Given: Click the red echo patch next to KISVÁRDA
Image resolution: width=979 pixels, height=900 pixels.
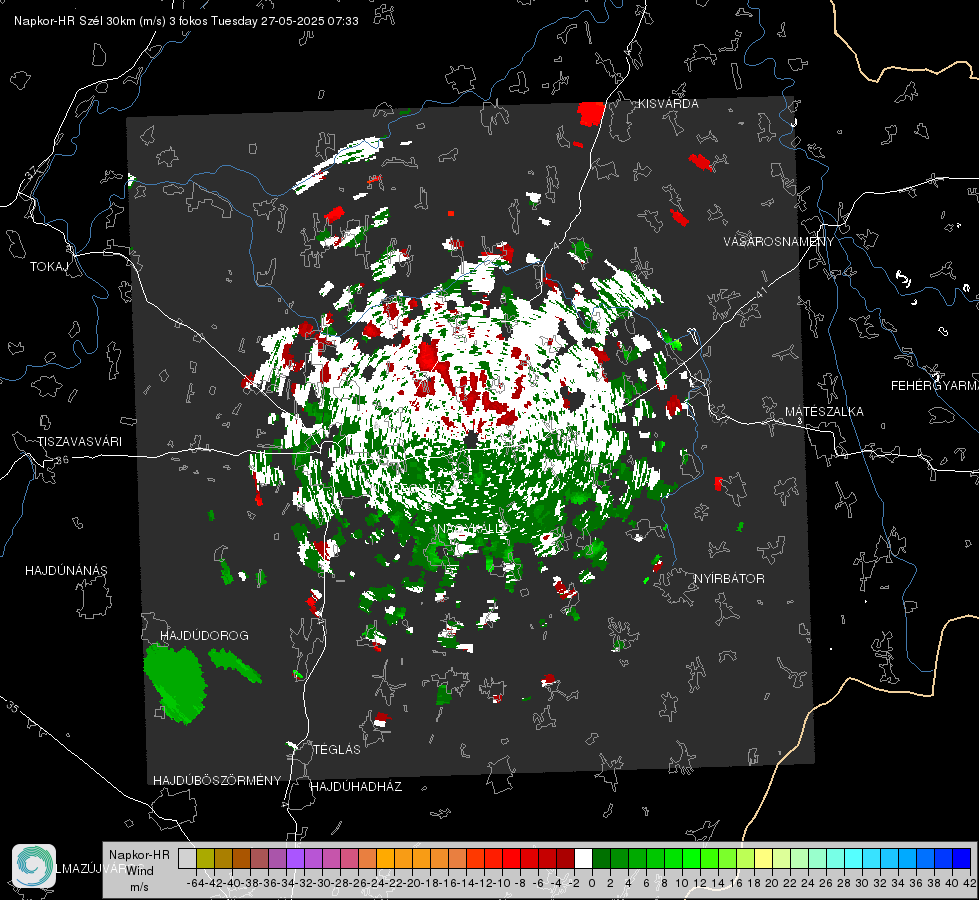Looking at the screenshot, I should (591, 114).
